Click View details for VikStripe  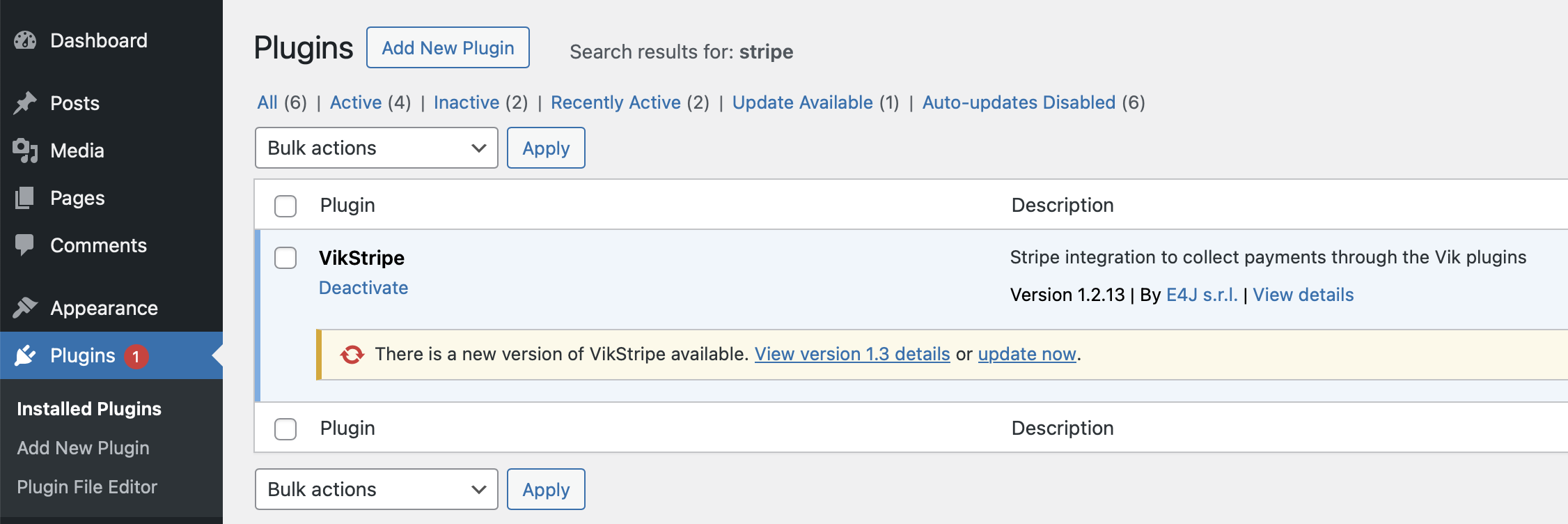pyautogui.click(x=1303, y=295)
